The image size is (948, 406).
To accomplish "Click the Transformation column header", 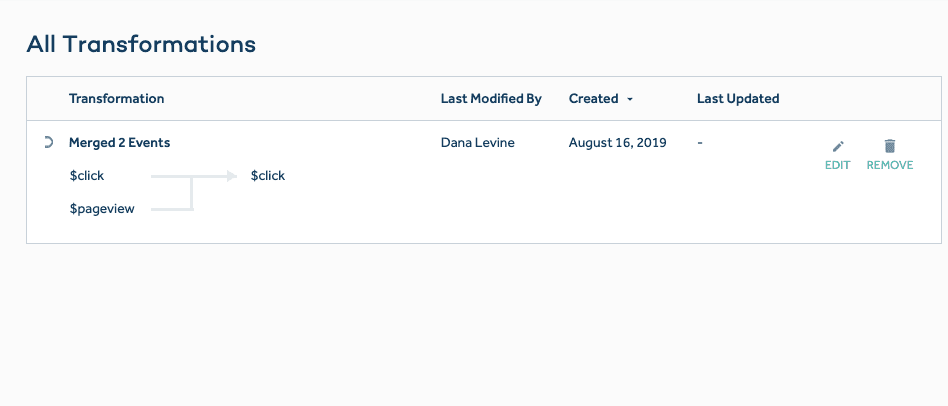I will 116,99.
